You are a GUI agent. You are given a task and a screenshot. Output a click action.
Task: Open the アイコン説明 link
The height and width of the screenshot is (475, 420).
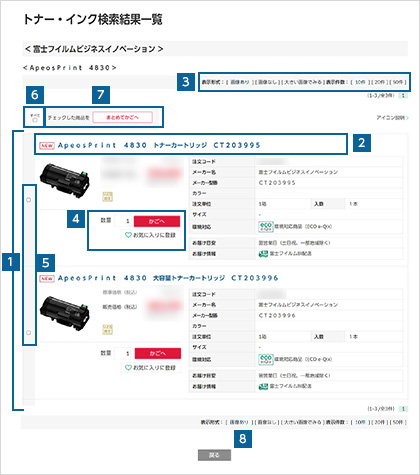[392, 118]
